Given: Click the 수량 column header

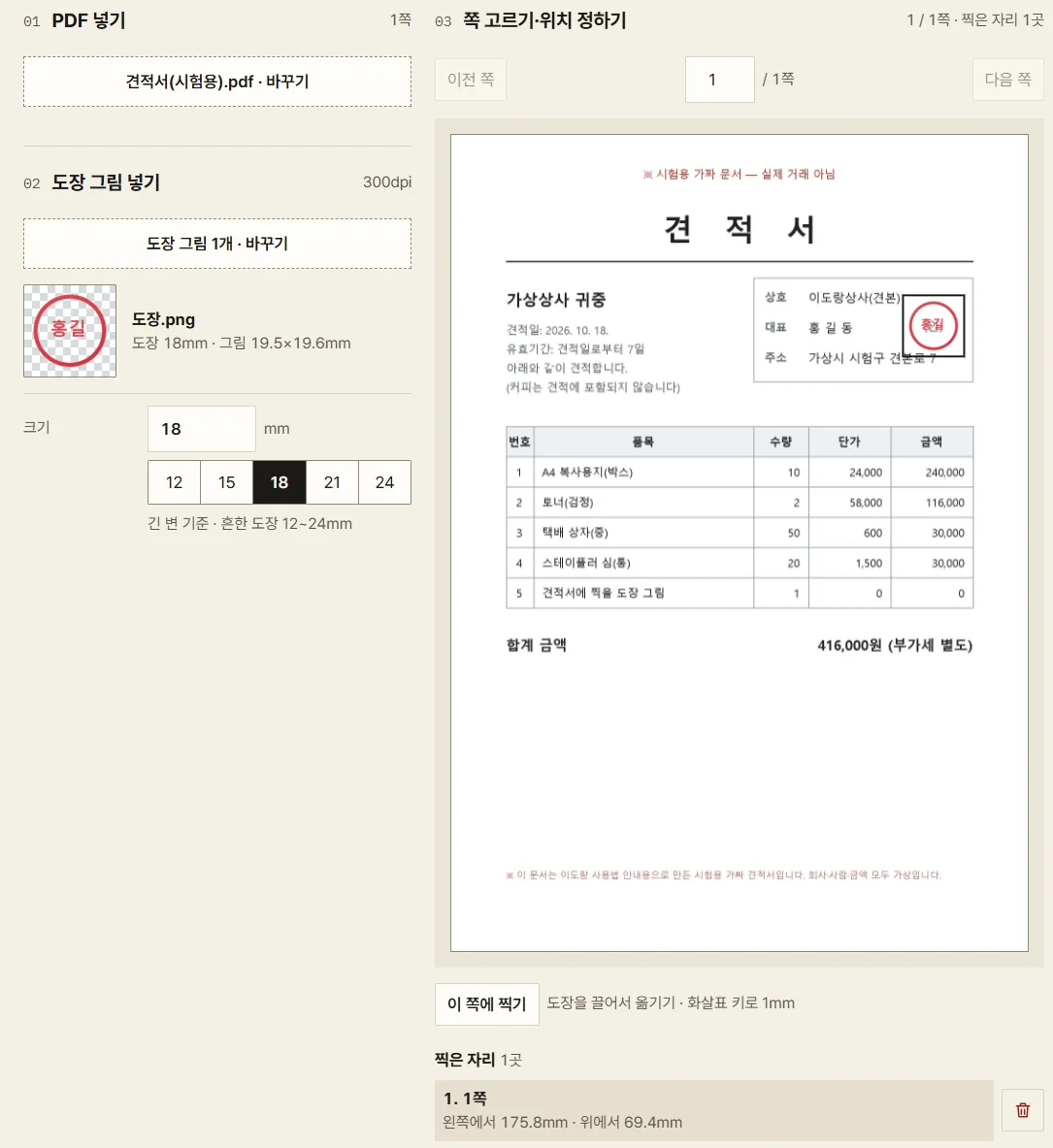Looking at the screenshot, I should [x=780, y=442].
